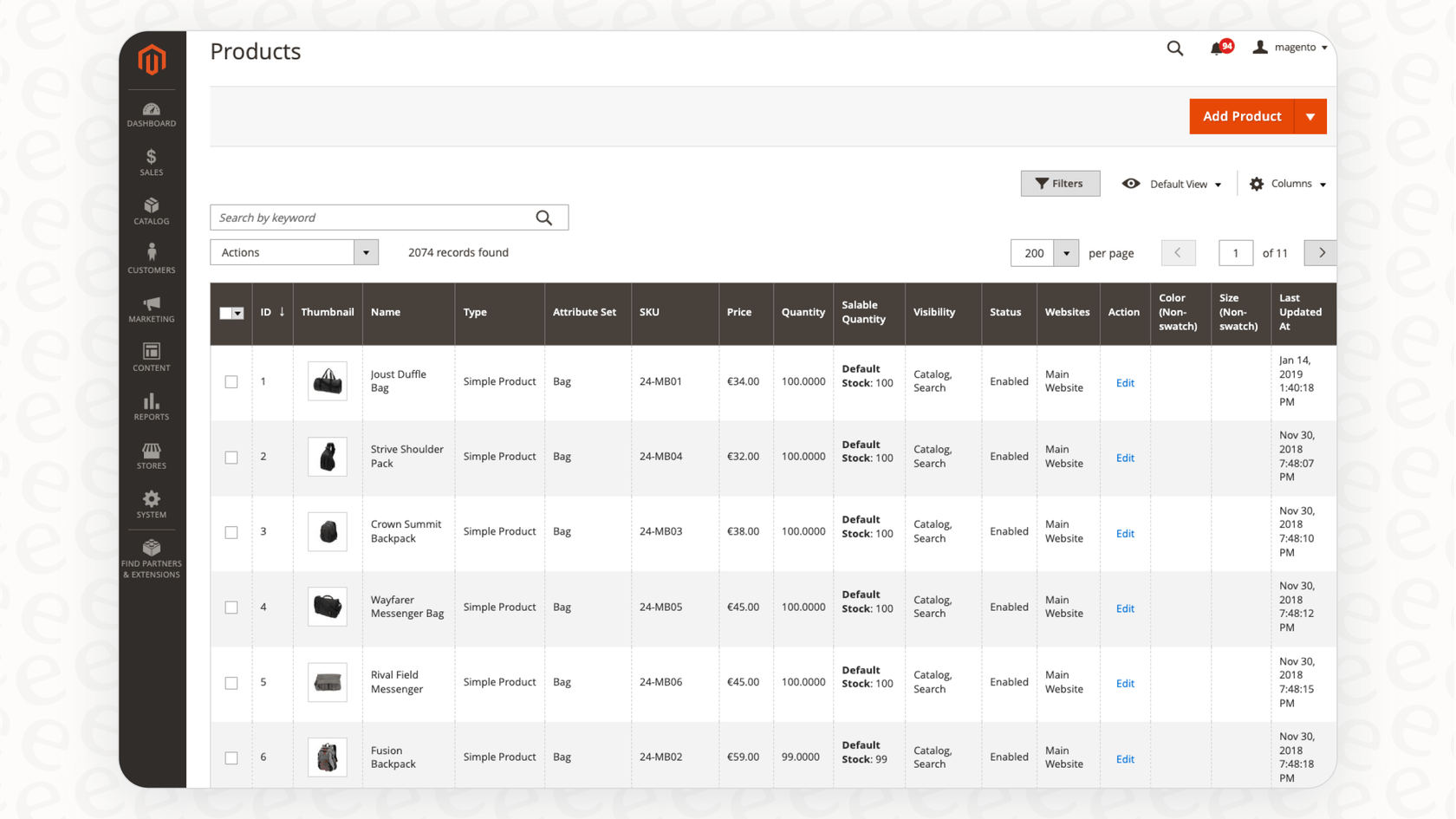Open the Catalog sidebar icon
The width and height of the screenshot is (1456, 819).
tap(152, 211)
